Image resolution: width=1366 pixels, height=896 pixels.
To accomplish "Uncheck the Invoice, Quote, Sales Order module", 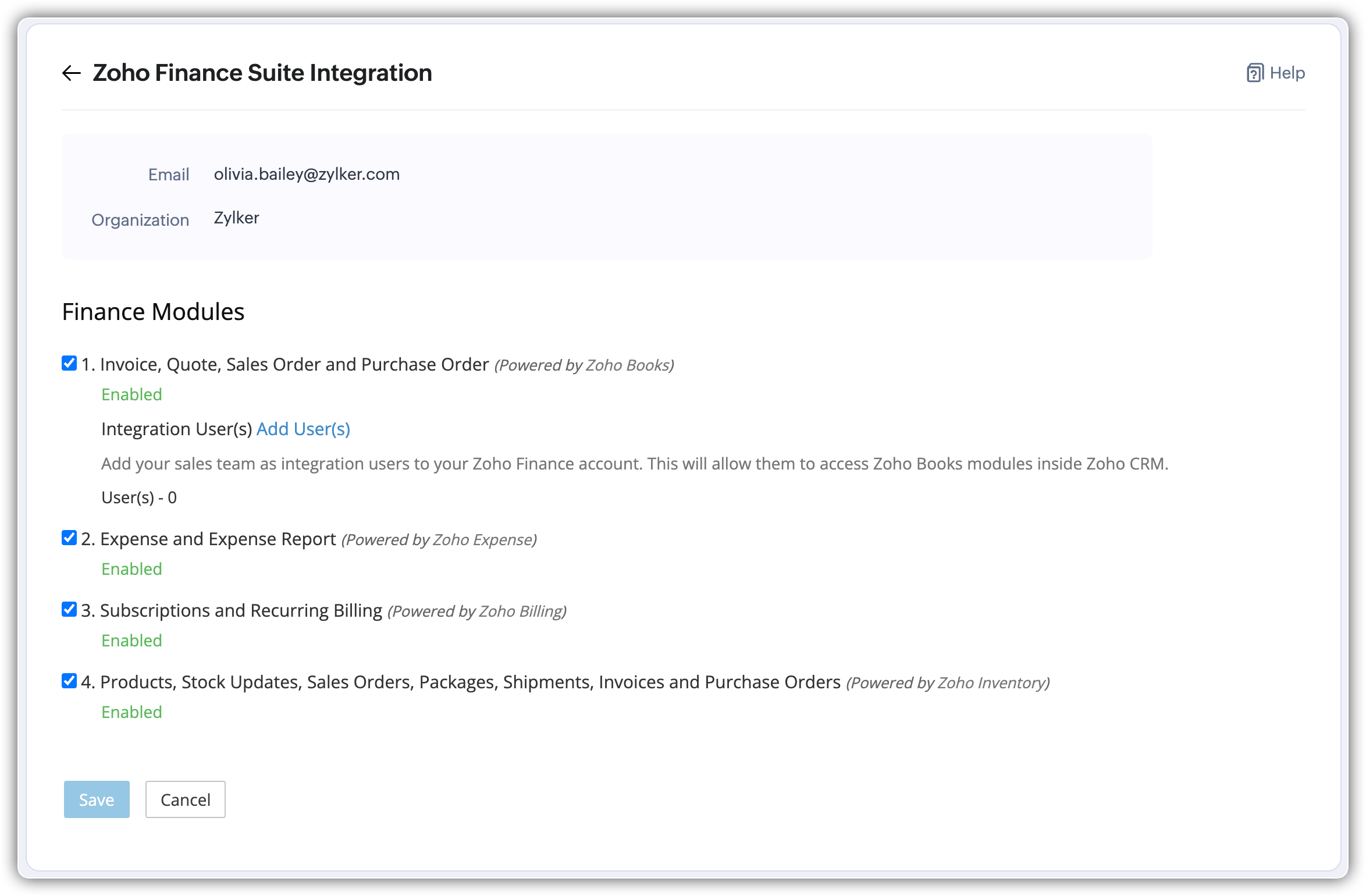I will [69, 364].
